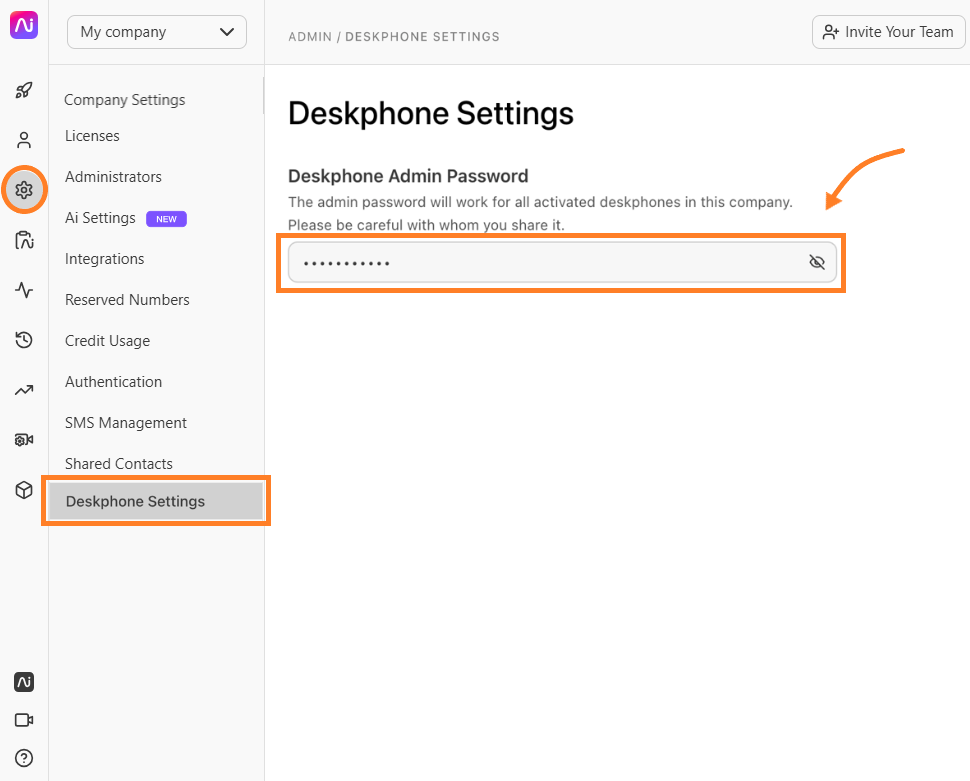Select Deskphone Settings menu item
The width and height of the screenshot is (970, 781).
156,501
